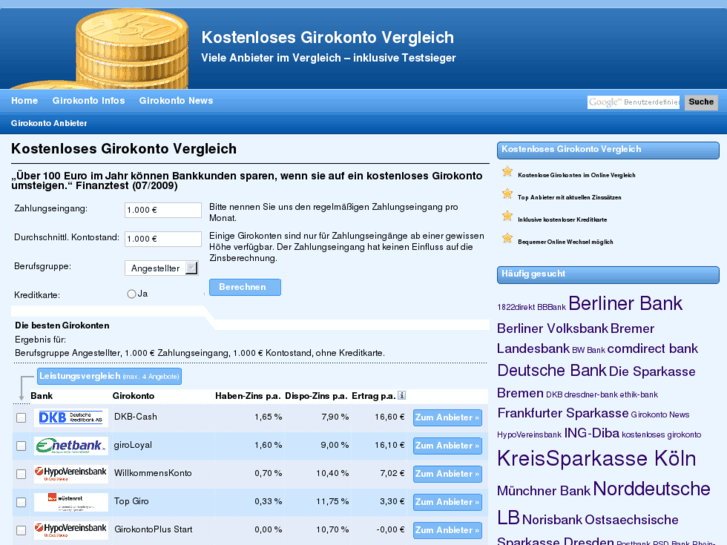This screenshot has height=545, width=727.
Task: Click the star icon beside Inklusive kostenloser Kreditkarte
Action: pyautogui.click(x=507, y=216)
